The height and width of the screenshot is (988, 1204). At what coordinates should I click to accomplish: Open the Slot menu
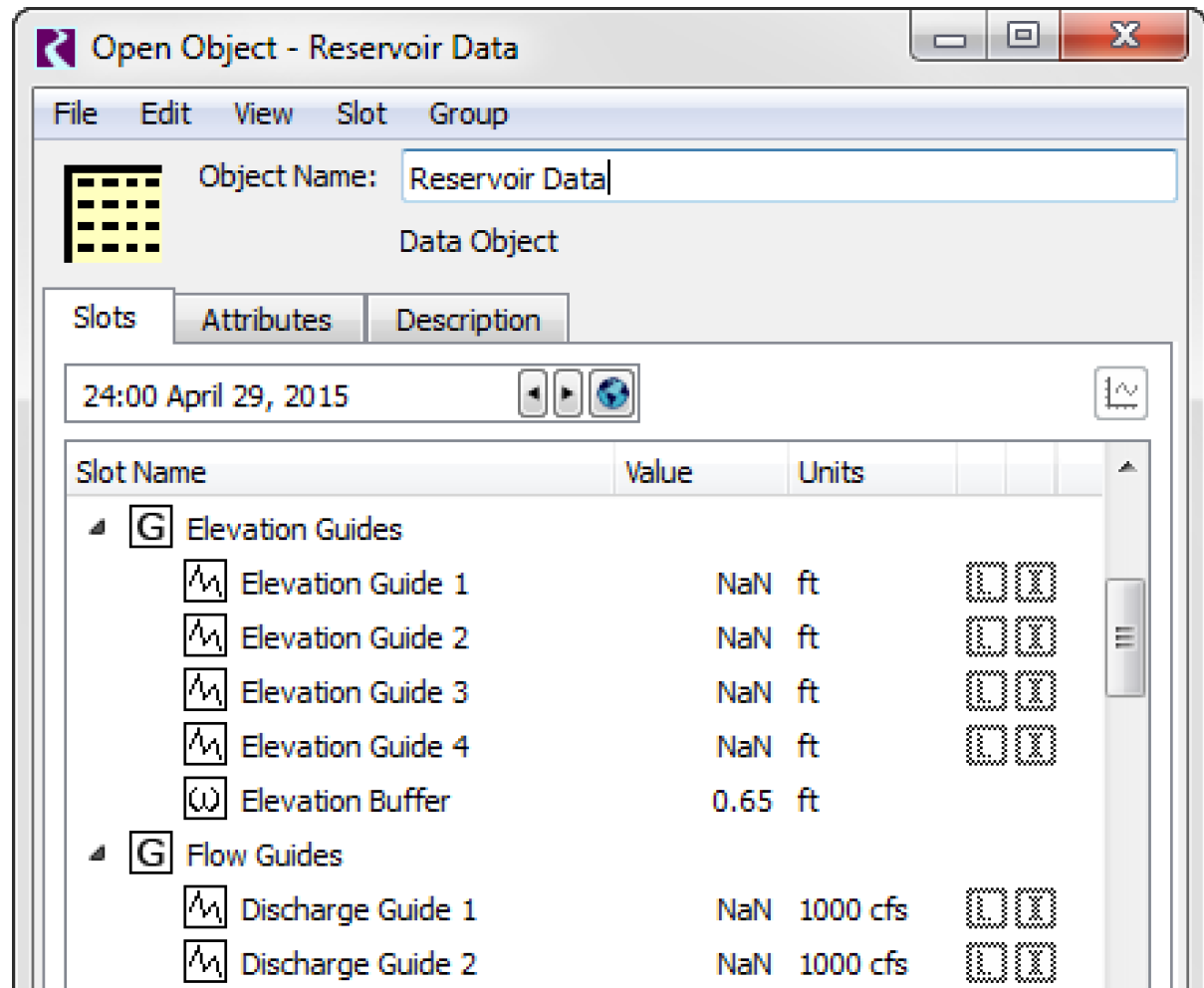pyautogui.click(x=361, y=115)
